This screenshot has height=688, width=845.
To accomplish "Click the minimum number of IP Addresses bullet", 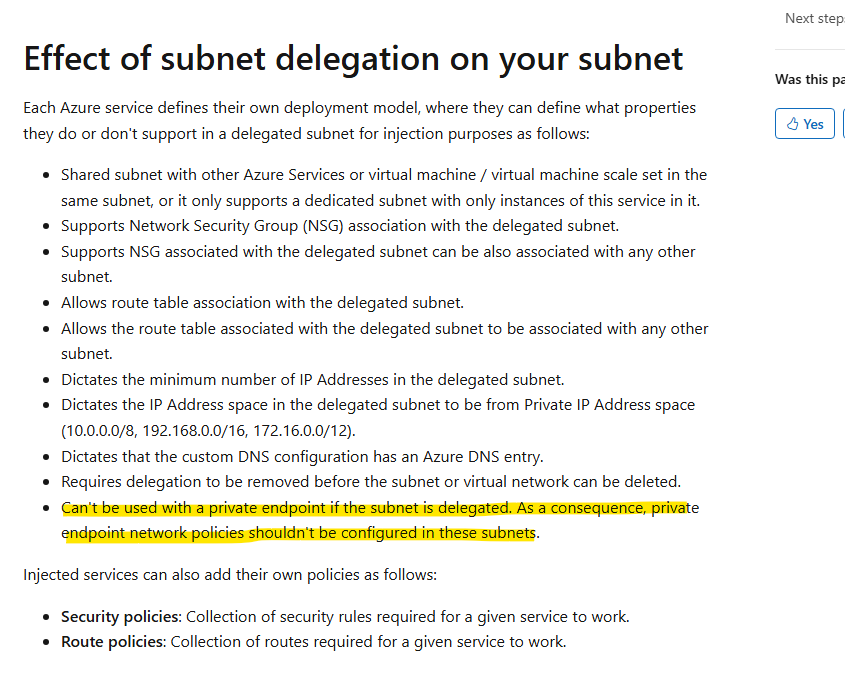I will (313, 380).
